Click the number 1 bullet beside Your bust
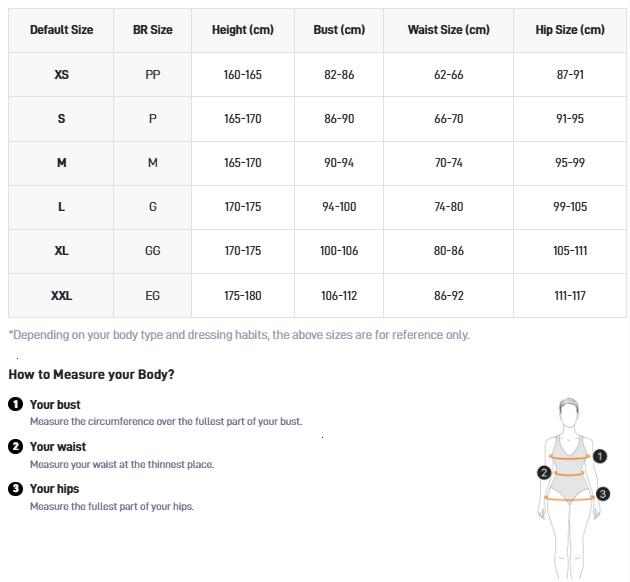 point(15,404)
